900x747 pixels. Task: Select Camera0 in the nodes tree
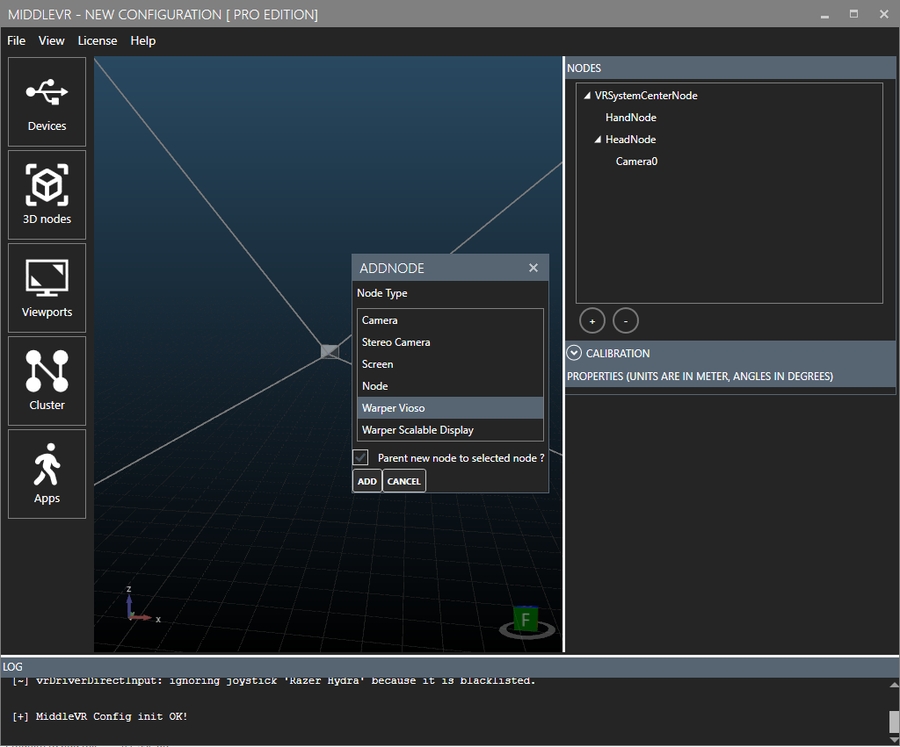[x=636, y=161]
